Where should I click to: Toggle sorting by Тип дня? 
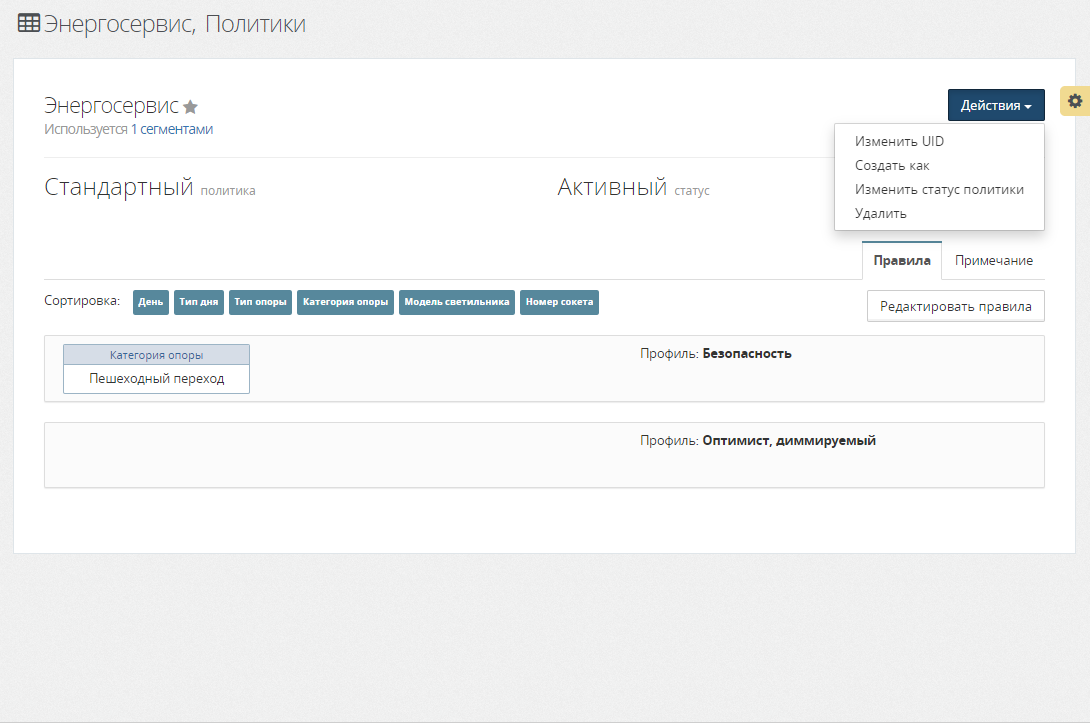pyautogui.click(x=199, y=302)
